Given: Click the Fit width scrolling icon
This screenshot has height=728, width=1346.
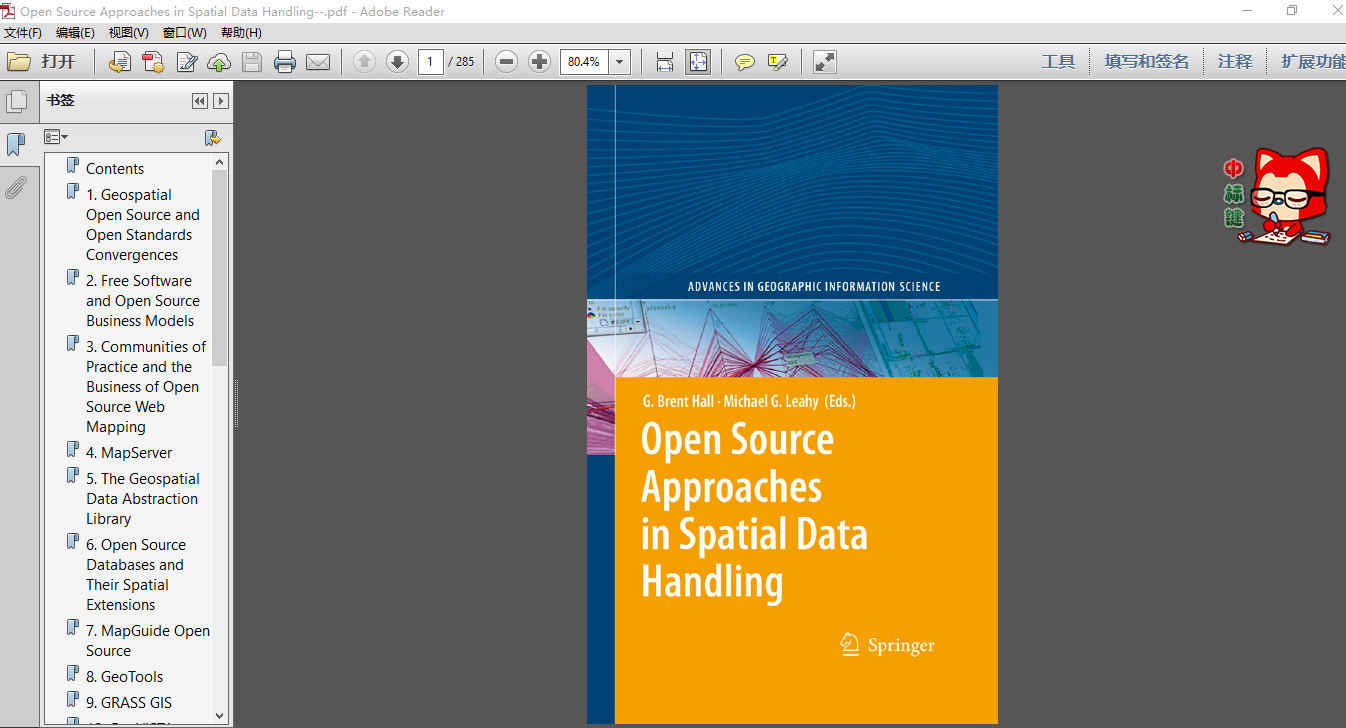Looking at the screenshot, I should pyautogui.click(x=665, y=62).
